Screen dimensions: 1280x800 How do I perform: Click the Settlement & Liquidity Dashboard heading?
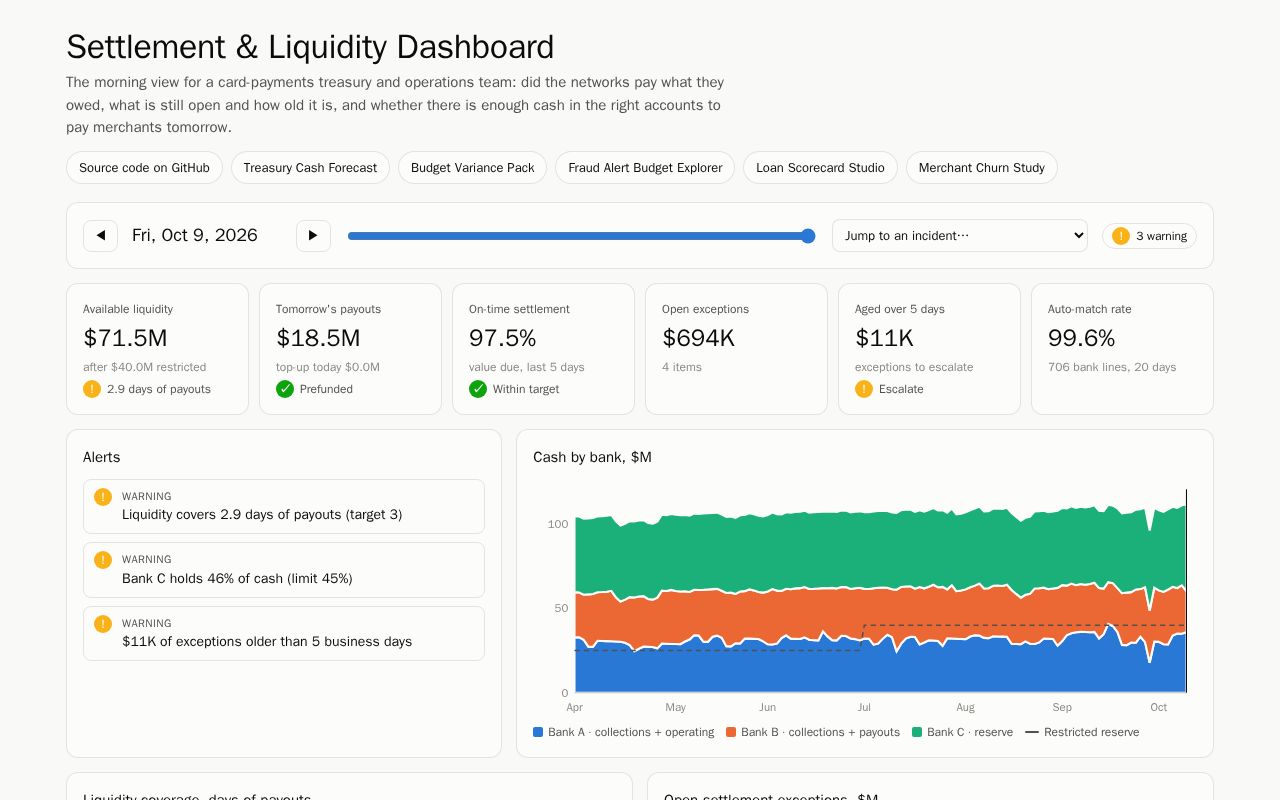310,47
